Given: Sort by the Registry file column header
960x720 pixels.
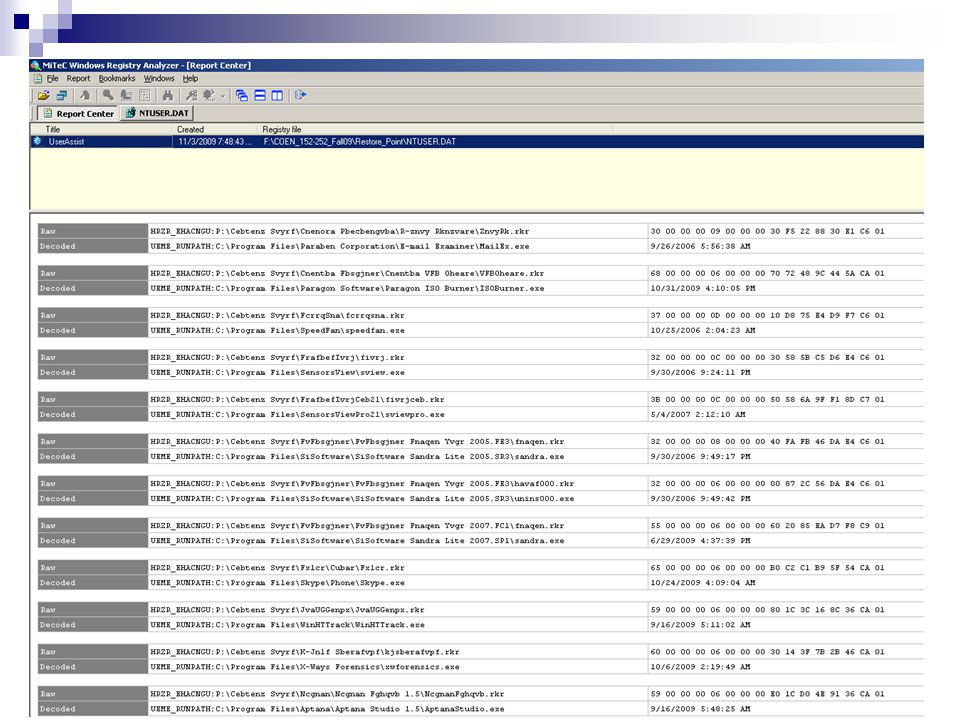Looking at the screenshot, I should (x=435, y=130).
